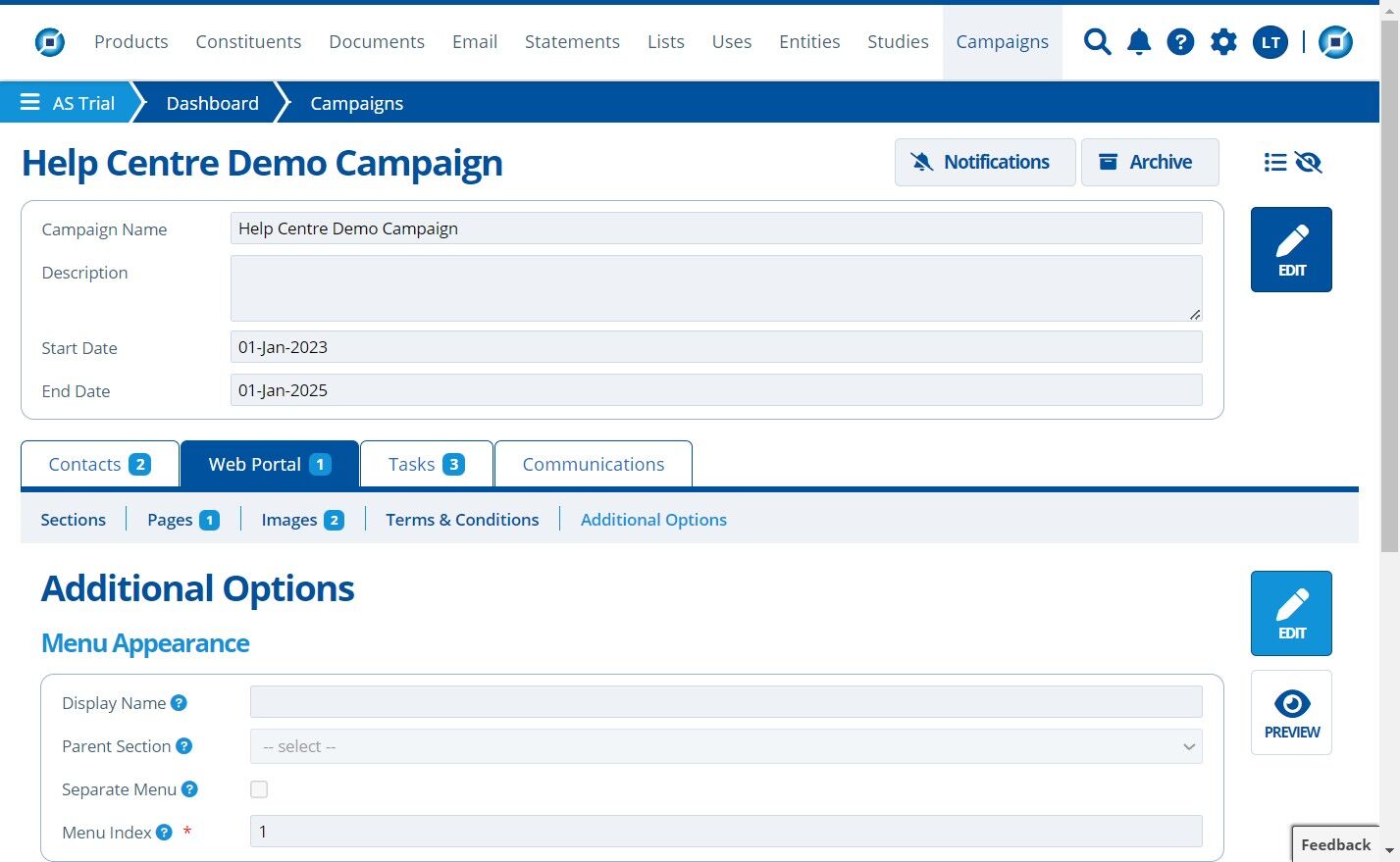
Task: Click the PREVIEW eye button
Action: pos(1291,712)
